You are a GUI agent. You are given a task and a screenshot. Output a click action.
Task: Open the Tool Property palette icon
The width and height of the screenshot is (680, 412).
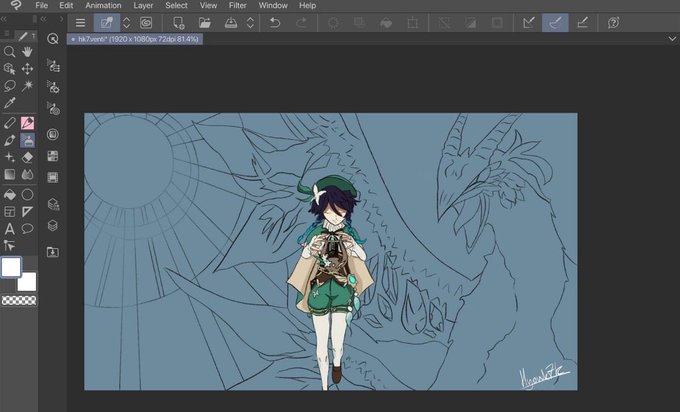pyautogui.click(x=53, y=87)
